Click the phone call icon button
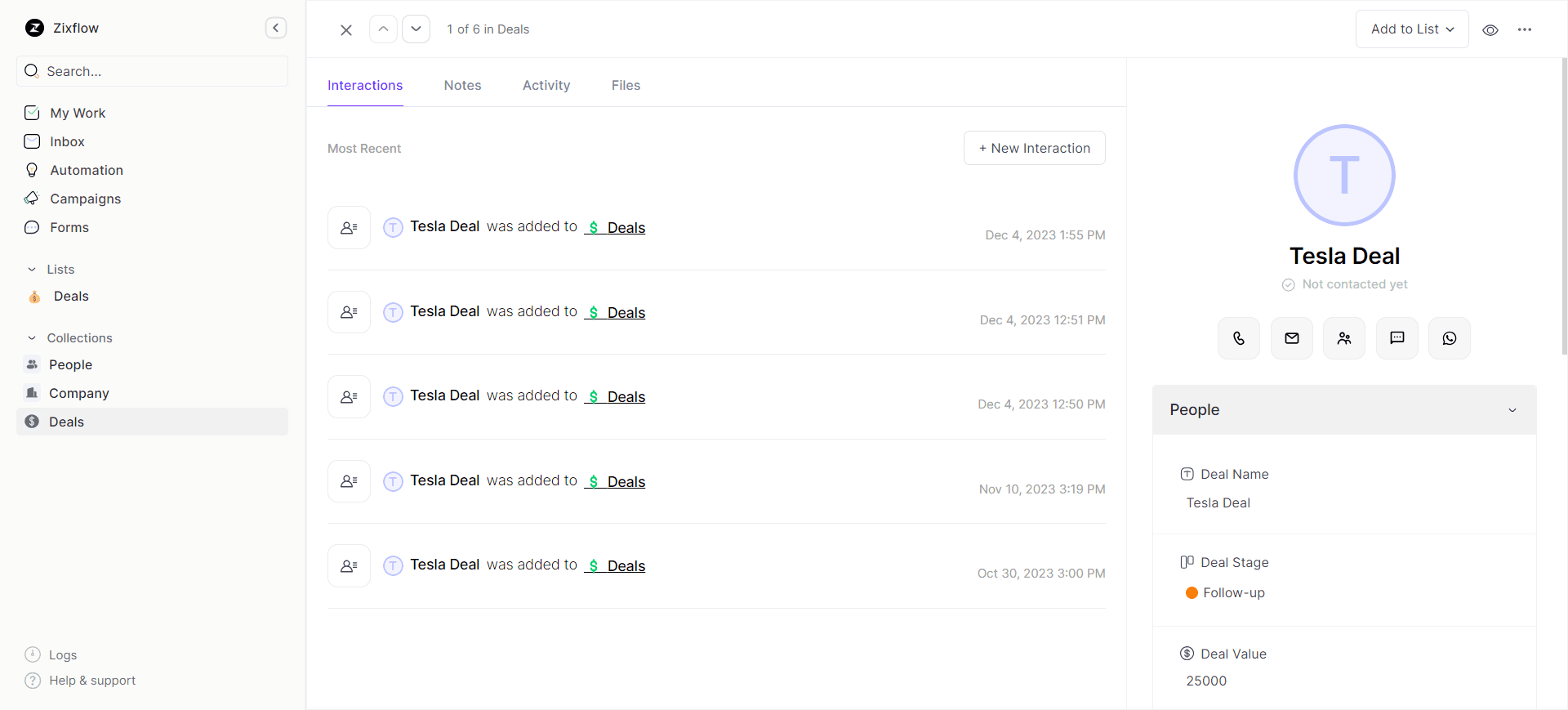The width and height of the screenshot is (1568, 710). [1239, 338]
